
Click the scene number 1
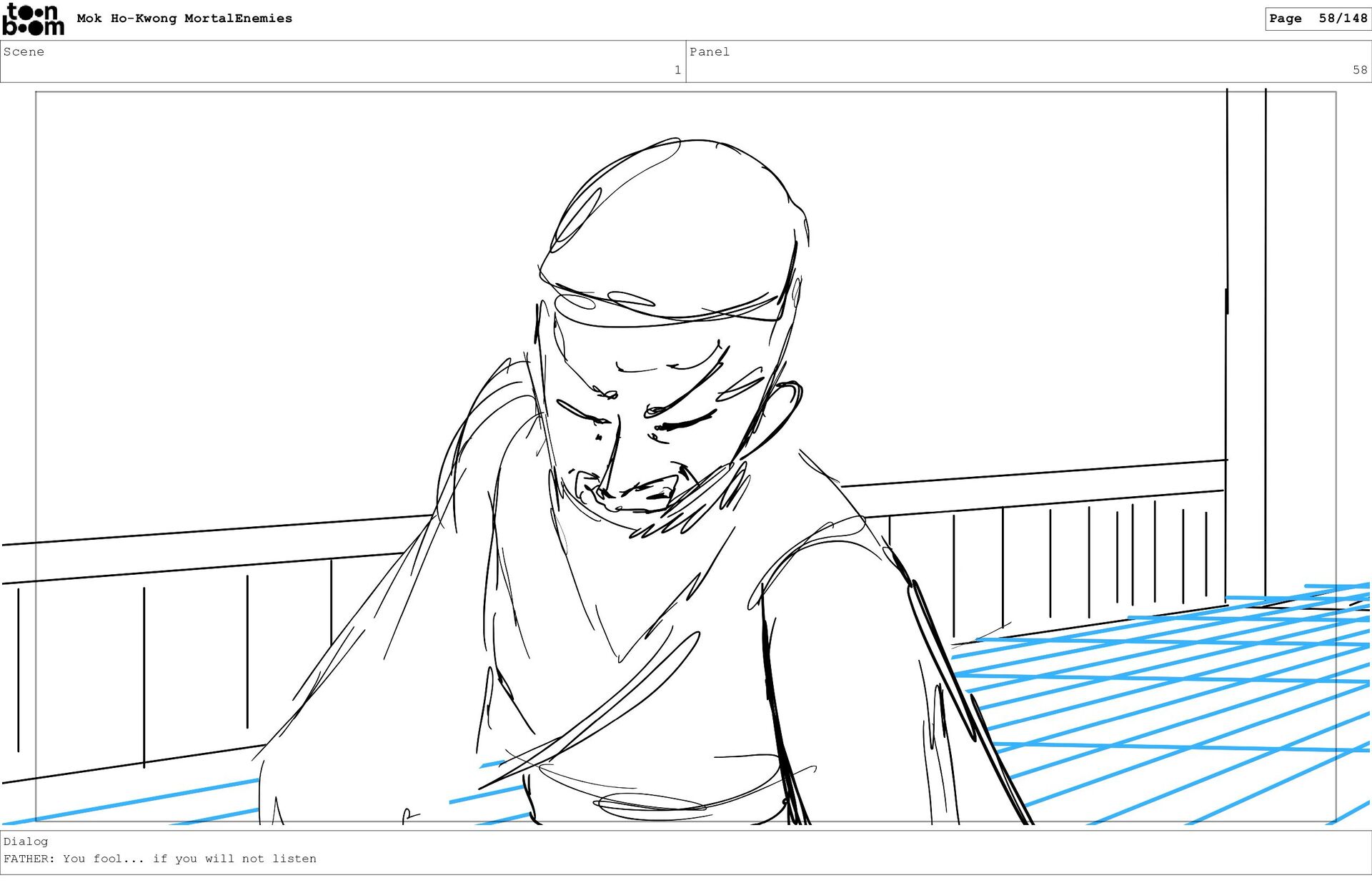tap(677, 70)
